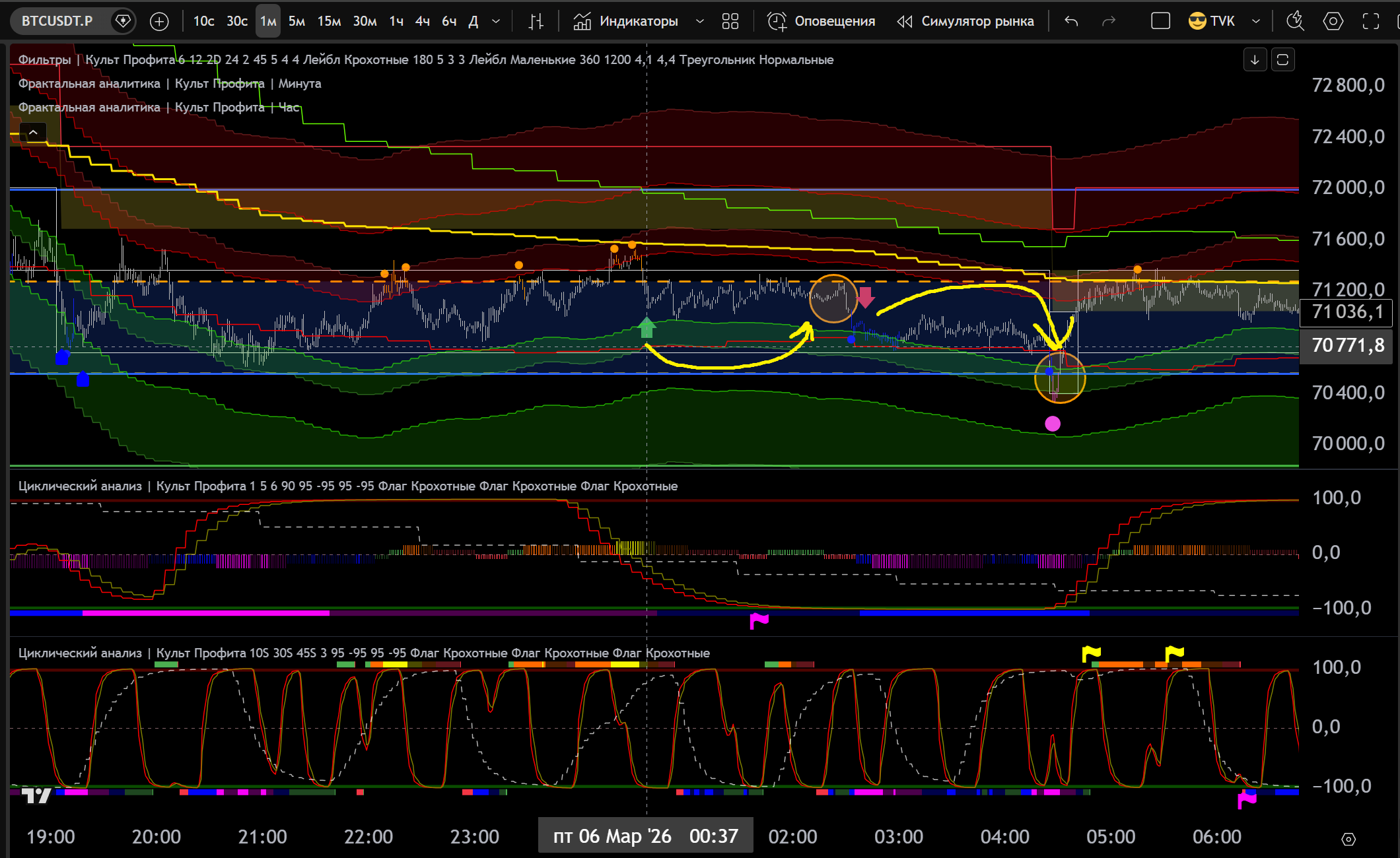Click the layout square icon
The height and width of the screenshot is (858, 1400).
(x=1160, y=22)
